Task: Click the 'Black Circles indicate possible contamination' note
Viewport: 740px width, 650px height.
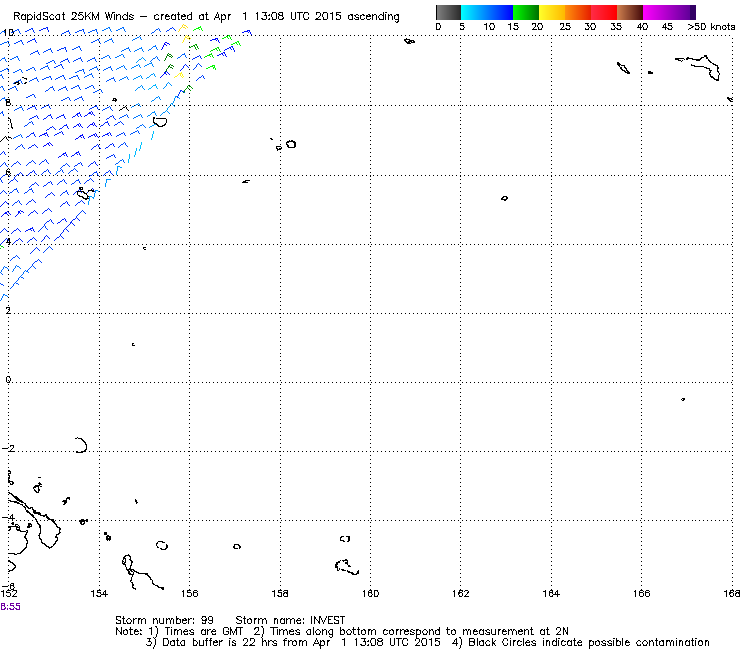Action: (589, 642)
